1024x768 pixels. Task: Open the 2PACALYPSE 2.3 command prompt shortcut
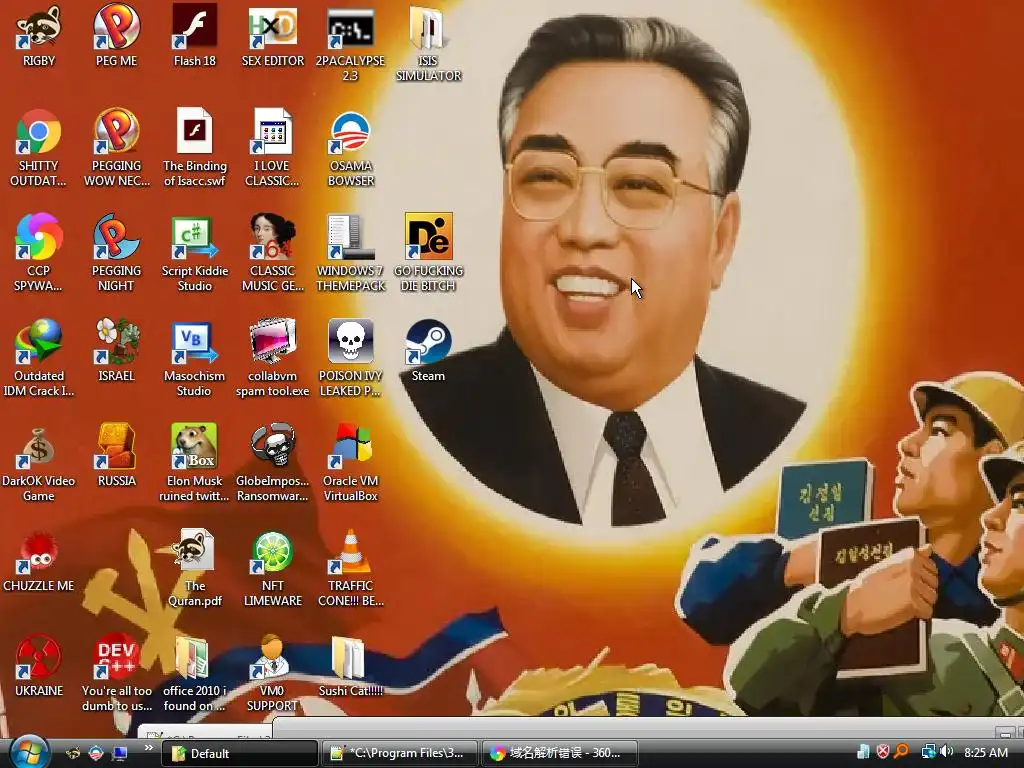click(x=351, y=42)
